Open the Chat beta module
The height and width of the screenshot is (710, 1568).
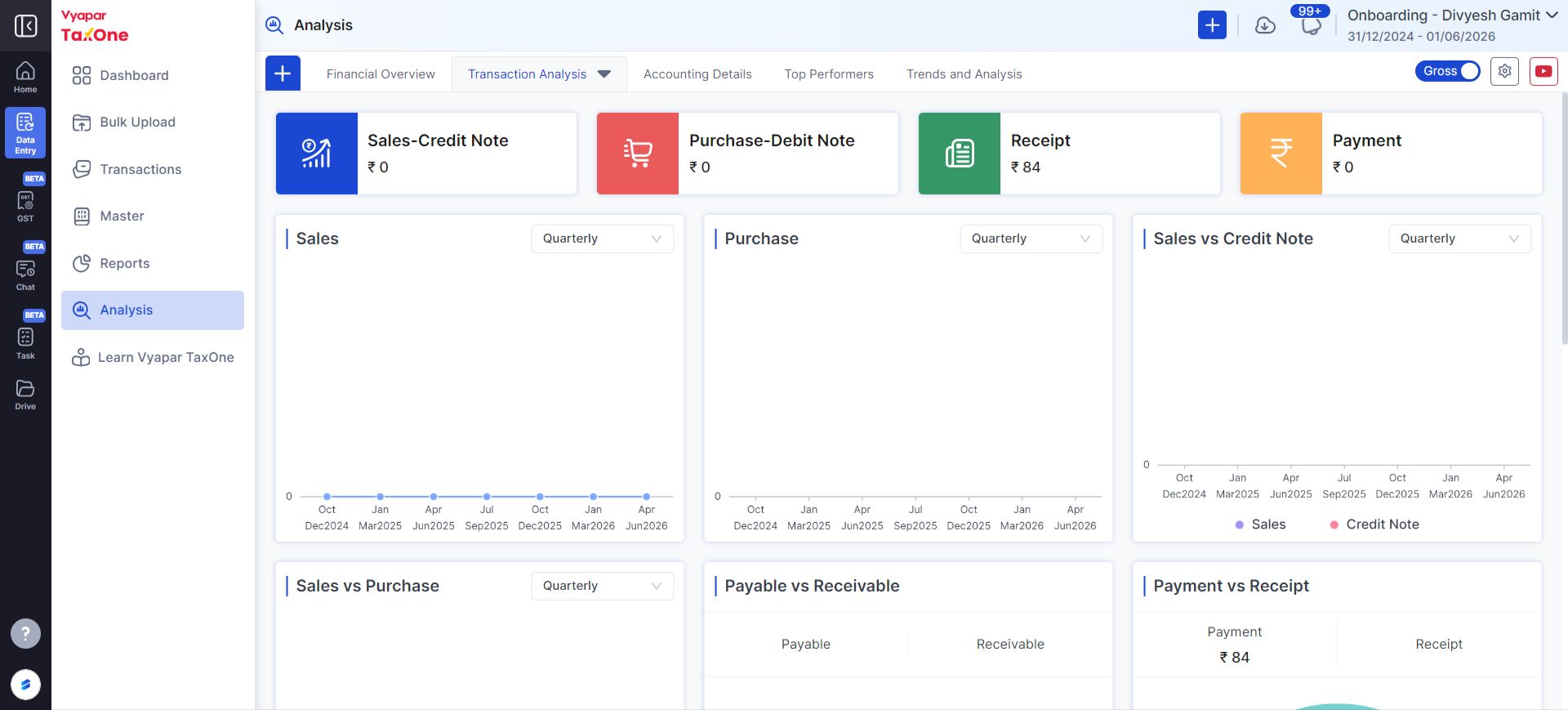coord(25,275)
